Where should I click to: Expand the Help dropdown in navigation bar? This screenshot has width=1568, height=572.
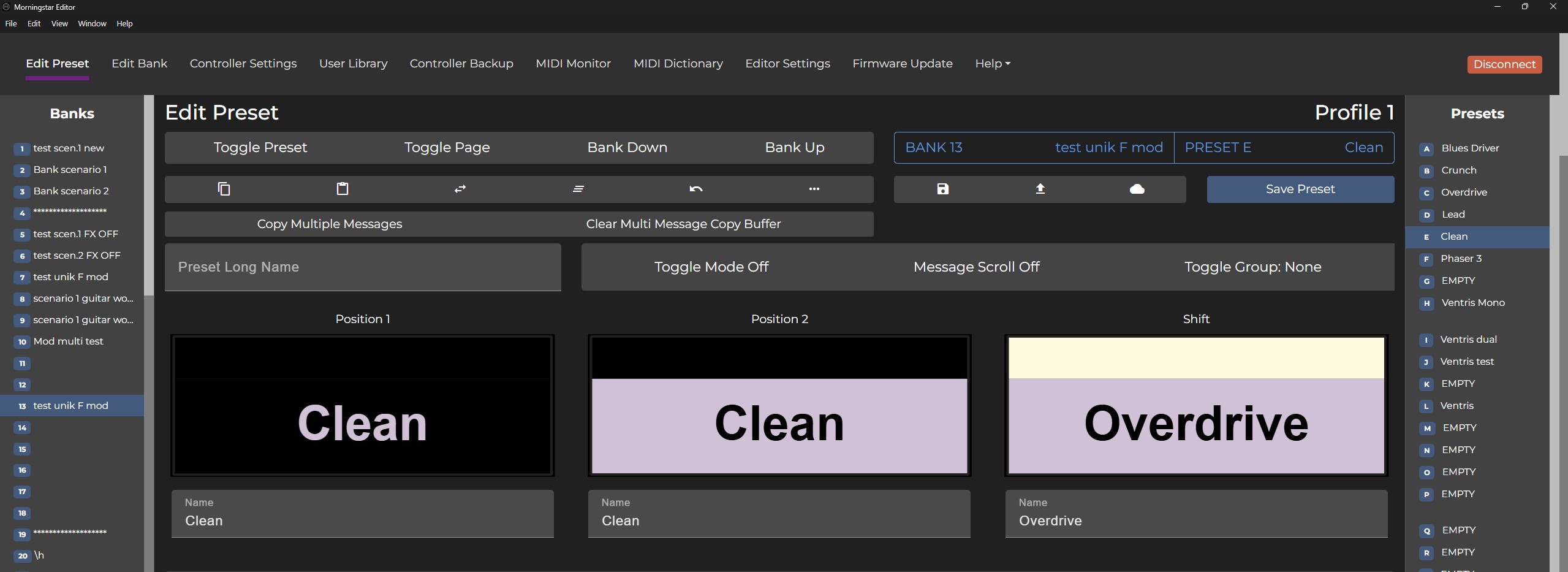point(992,64)
